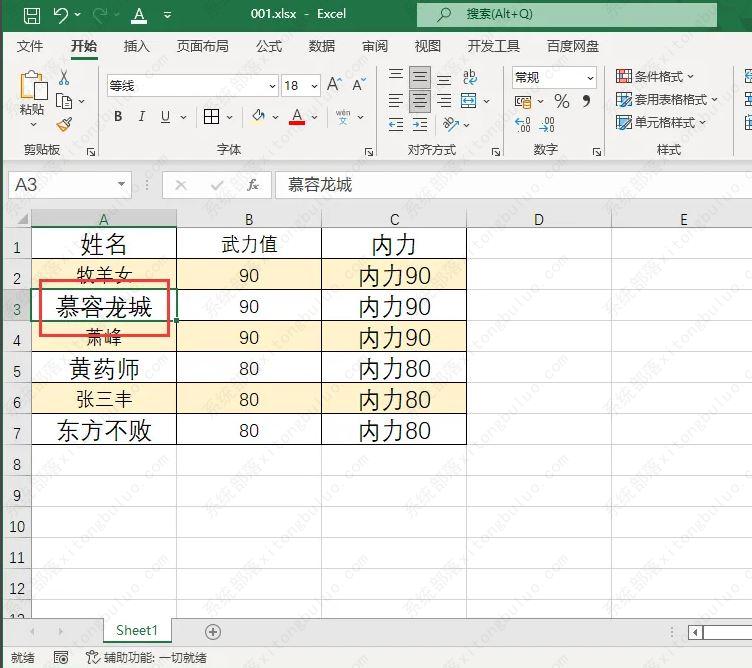This screenshot has width=752, height=668.
Task: Click the Format Painter brush icon
Action: tap(65, 124)
